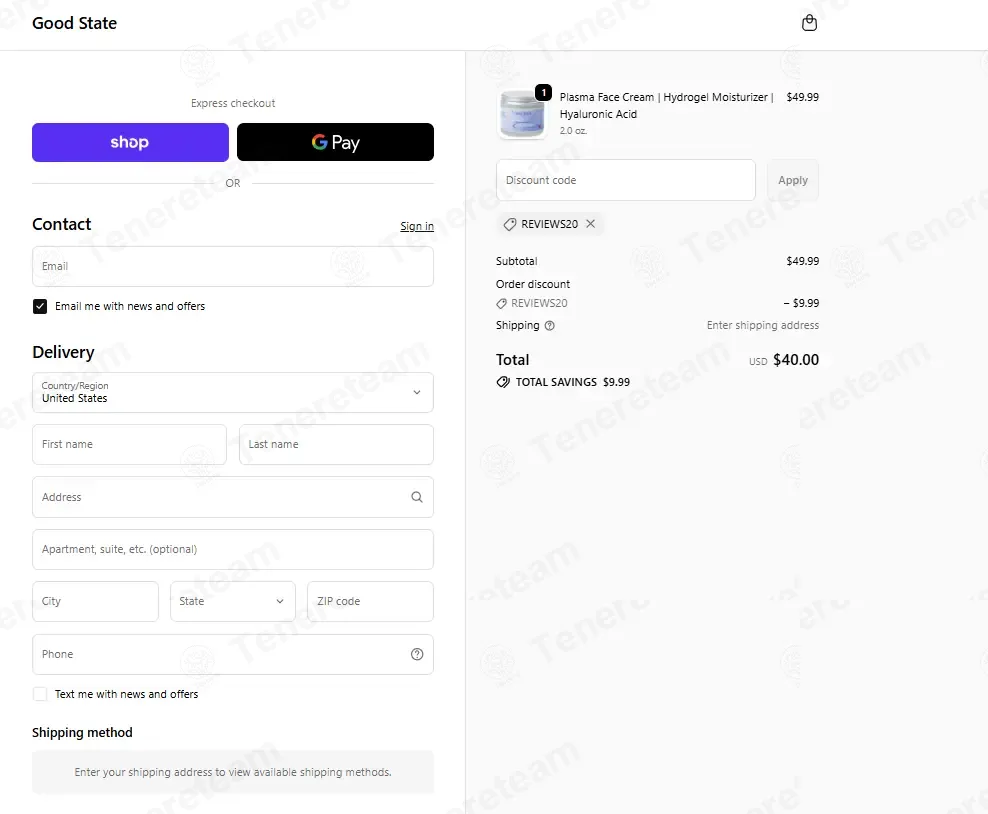Uncheck Email me with news and offers
988x814 pixels.
[x=40, y=306]
